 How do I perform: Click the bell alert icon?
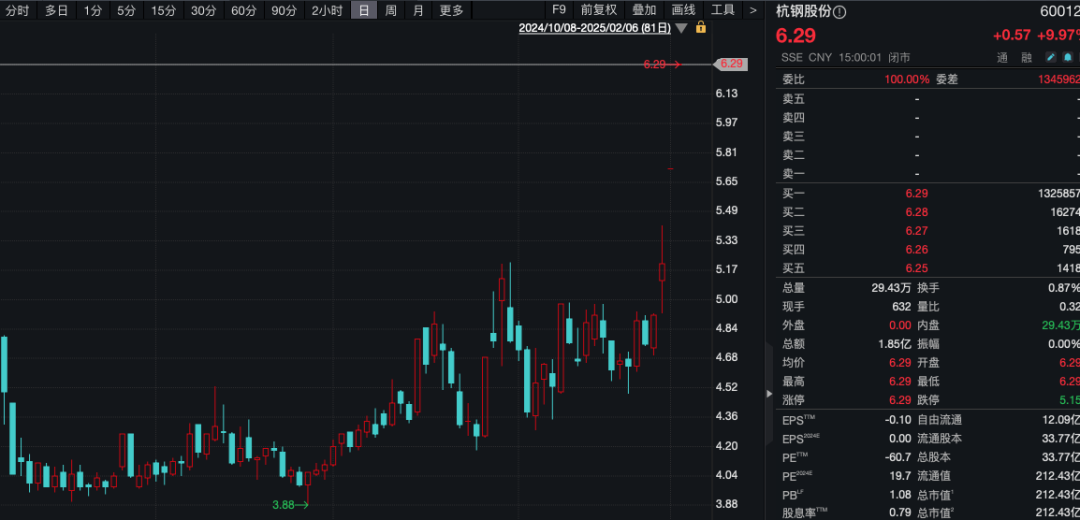click(x=1067, y=58)
